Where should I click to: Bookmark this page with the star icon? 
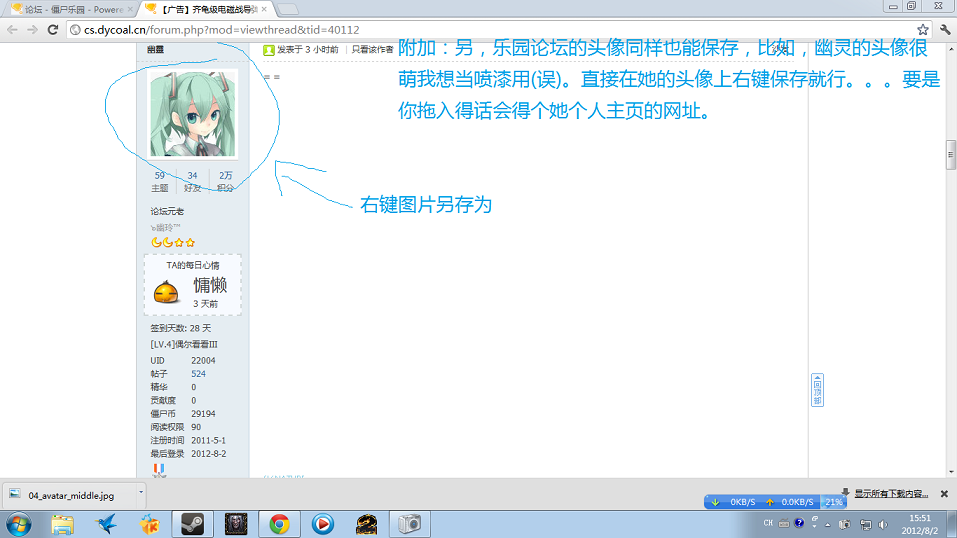click(x=922, y=30)
